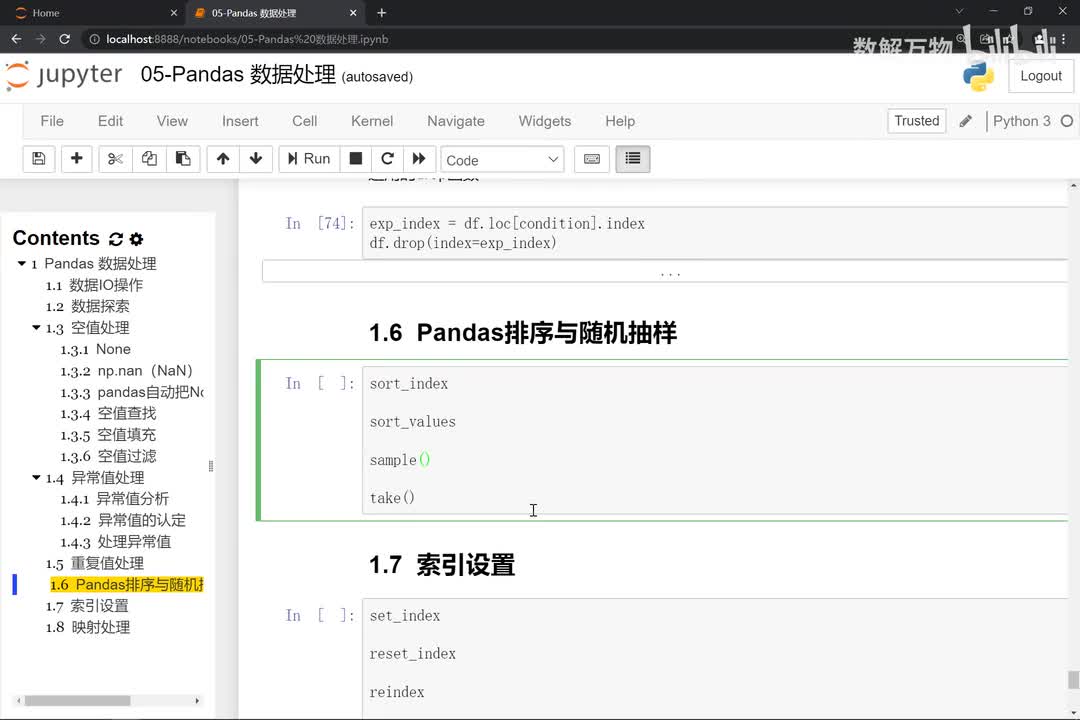The height and width of the screenshot is (720, 1080).
Task: Jump to '1.4.2 异常值的认定' section
Action: click(x=123, y=520)
